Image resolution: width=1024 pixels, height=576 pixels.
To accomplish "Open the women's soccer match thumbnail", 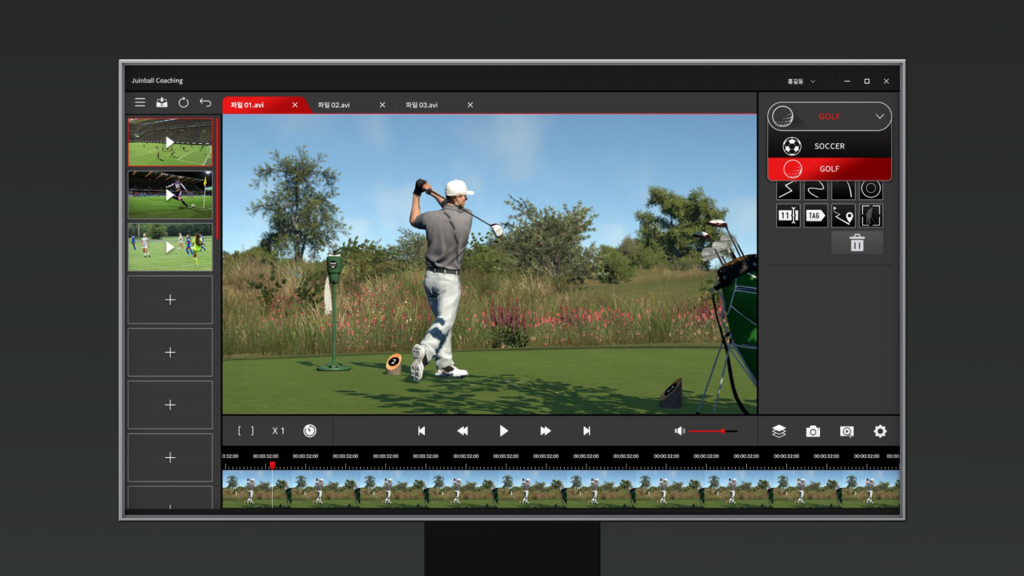I will [170, 248].
